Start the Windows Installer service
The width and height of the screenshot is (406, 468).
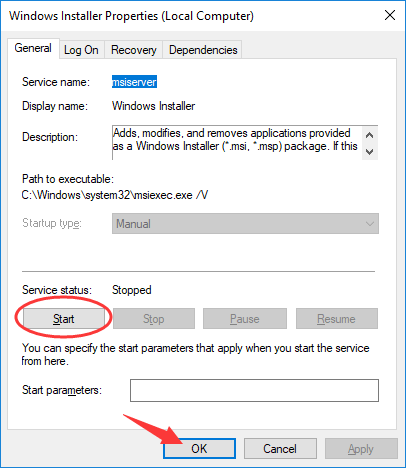(x=63, y=319)
